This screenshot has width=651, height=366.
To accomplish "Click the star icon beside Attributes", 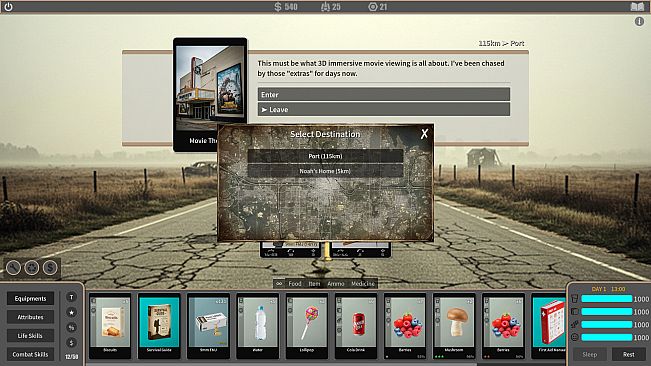I will click(71, 312).
